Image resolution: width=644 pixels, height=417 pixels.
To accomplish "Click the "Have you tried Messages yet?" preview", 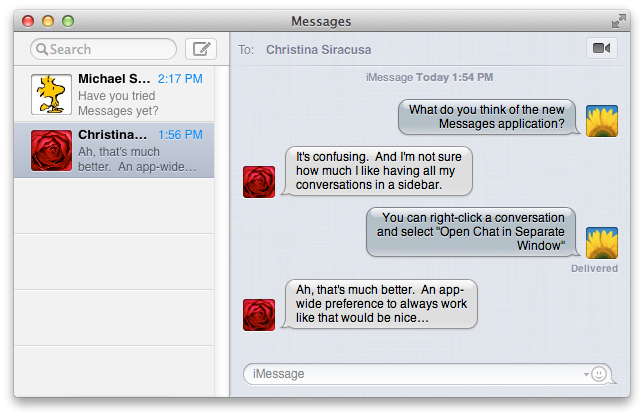I will pos(118,103).
